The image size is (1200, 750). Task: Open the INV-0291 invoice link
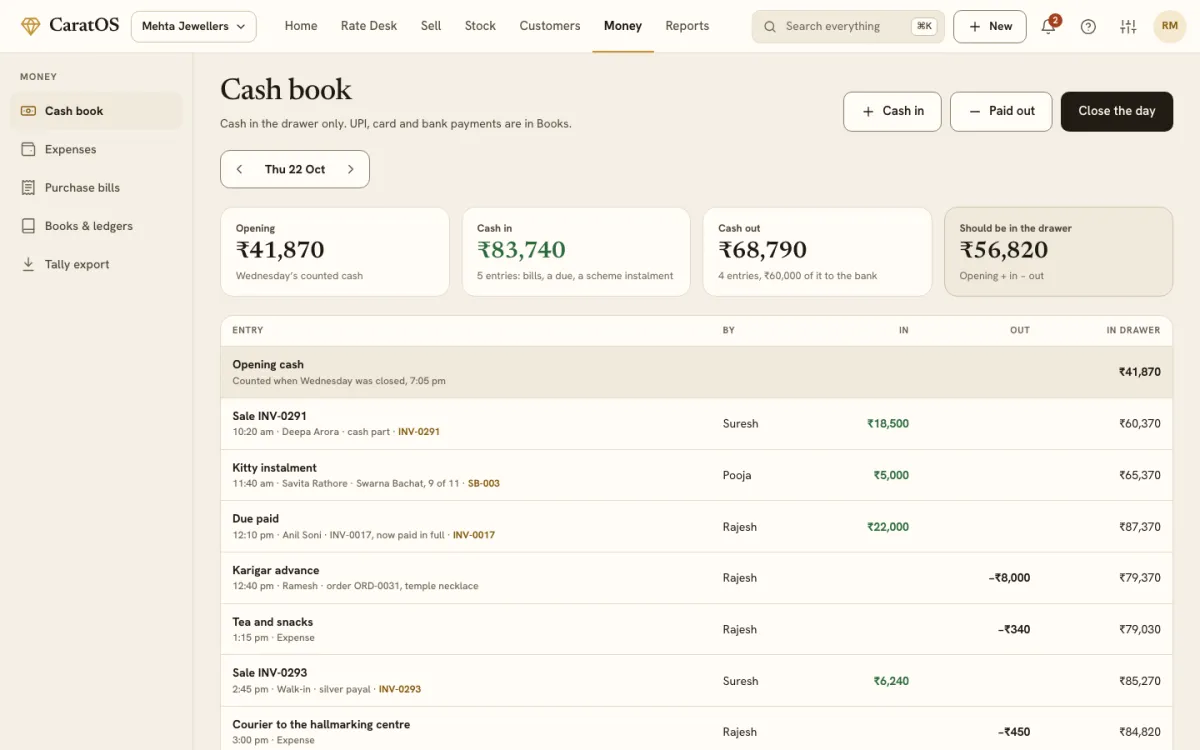[419, 432]
